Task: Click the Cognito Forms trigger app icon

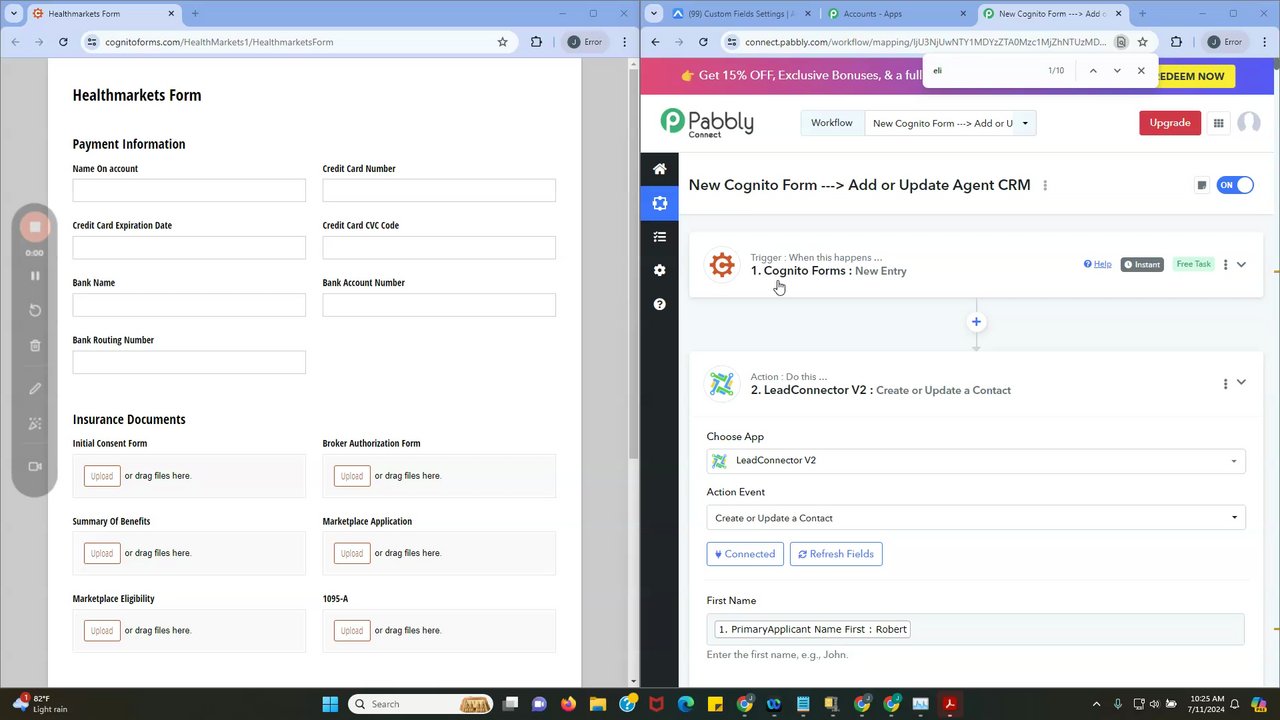Action: tap(722, 265)
